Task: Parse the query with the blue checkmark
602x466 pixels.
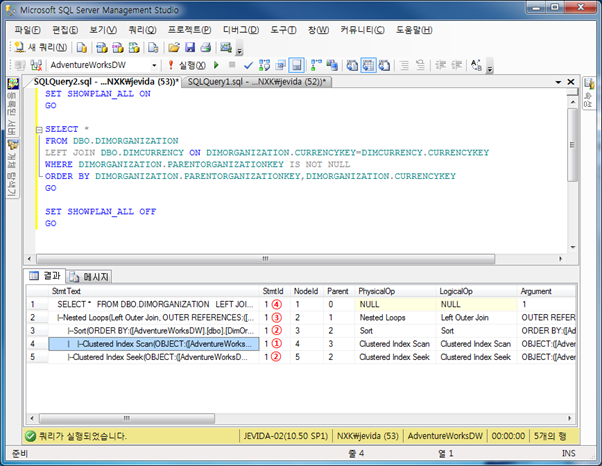Action: (x=248, y=65)
